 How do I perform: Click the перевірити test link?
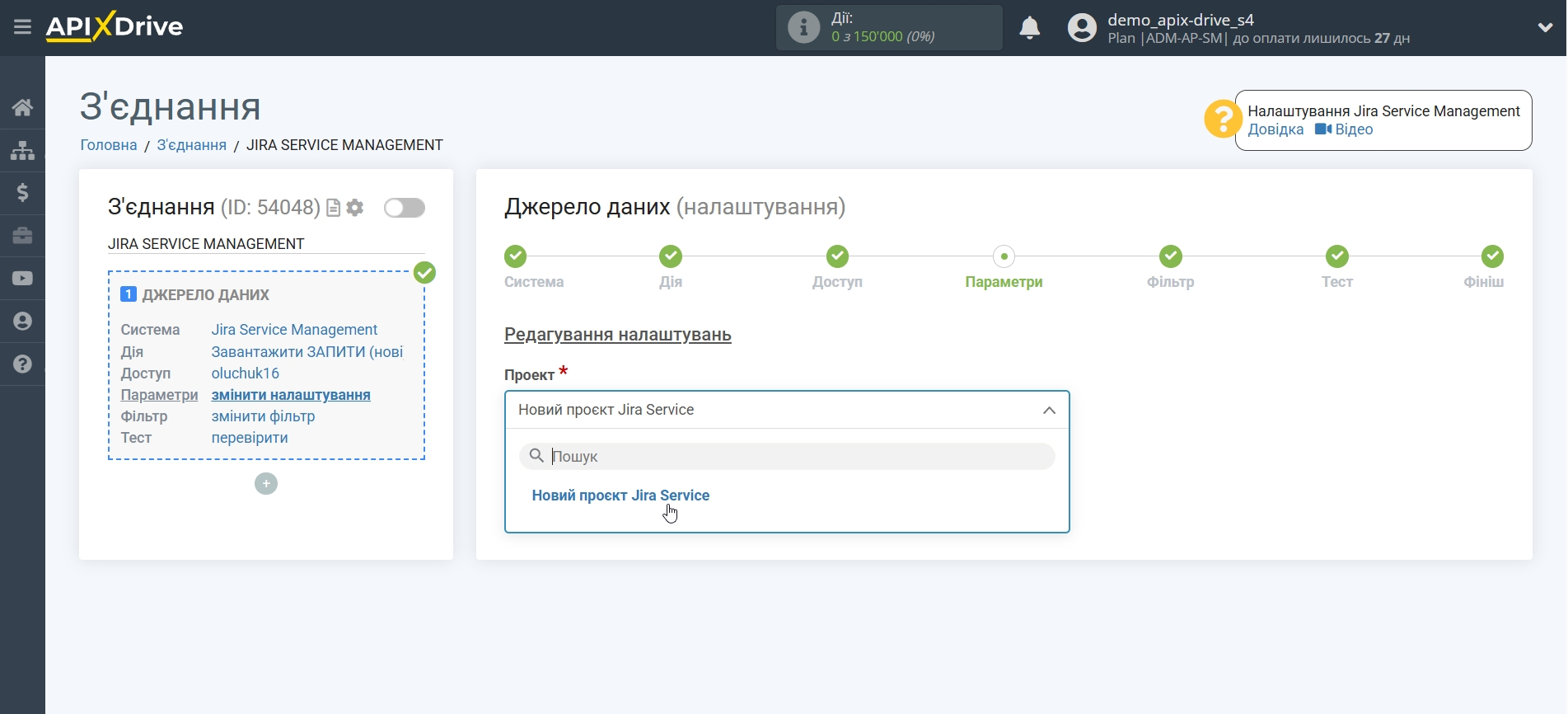250,438
